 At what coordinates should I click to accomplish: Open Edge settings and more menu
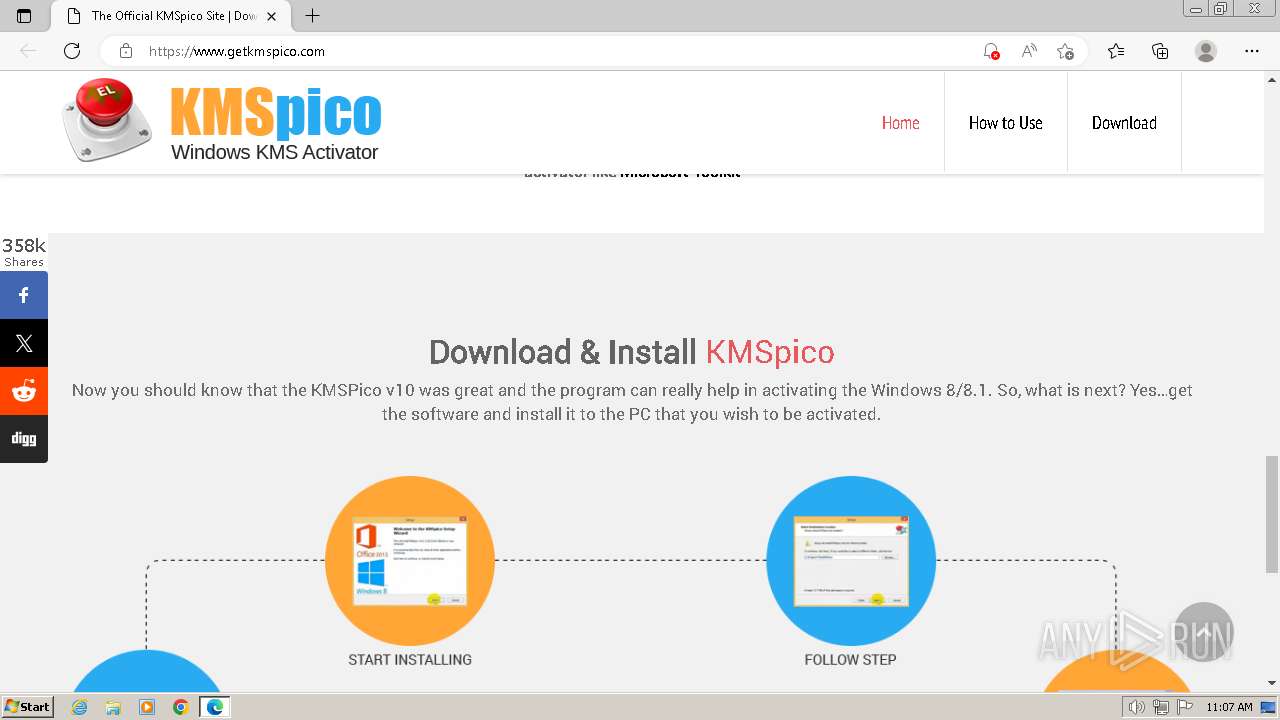(1251, 51)
